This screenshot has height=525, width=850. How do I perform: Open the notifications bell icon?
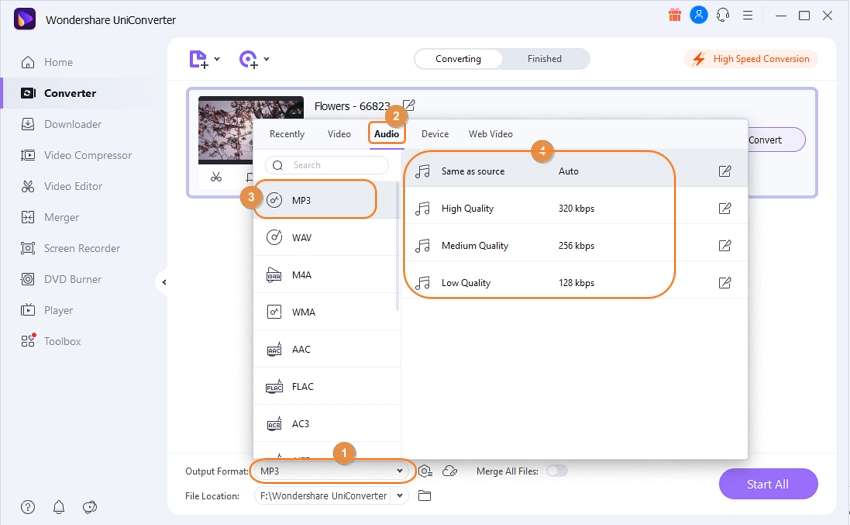point(59,507)
